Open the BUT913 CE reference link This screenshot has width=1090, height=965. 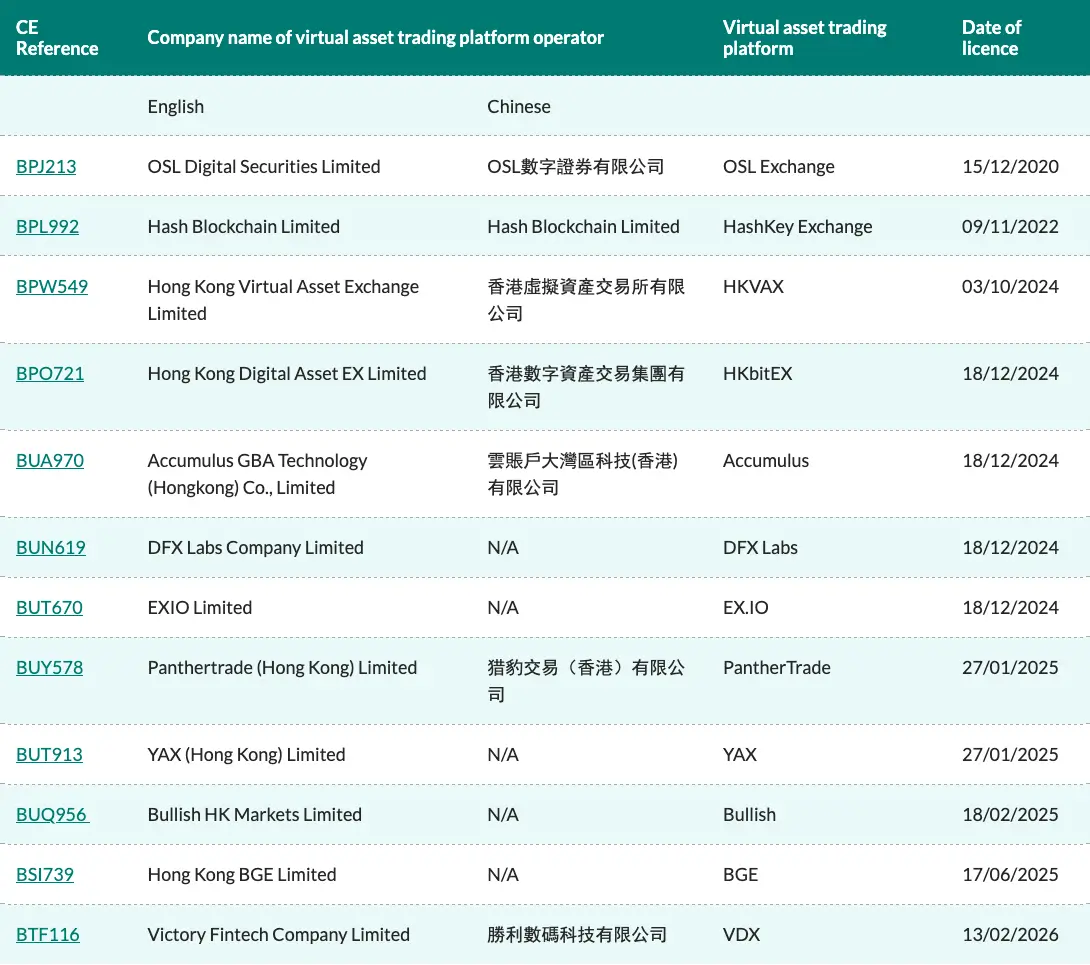[x=49, y=754]
